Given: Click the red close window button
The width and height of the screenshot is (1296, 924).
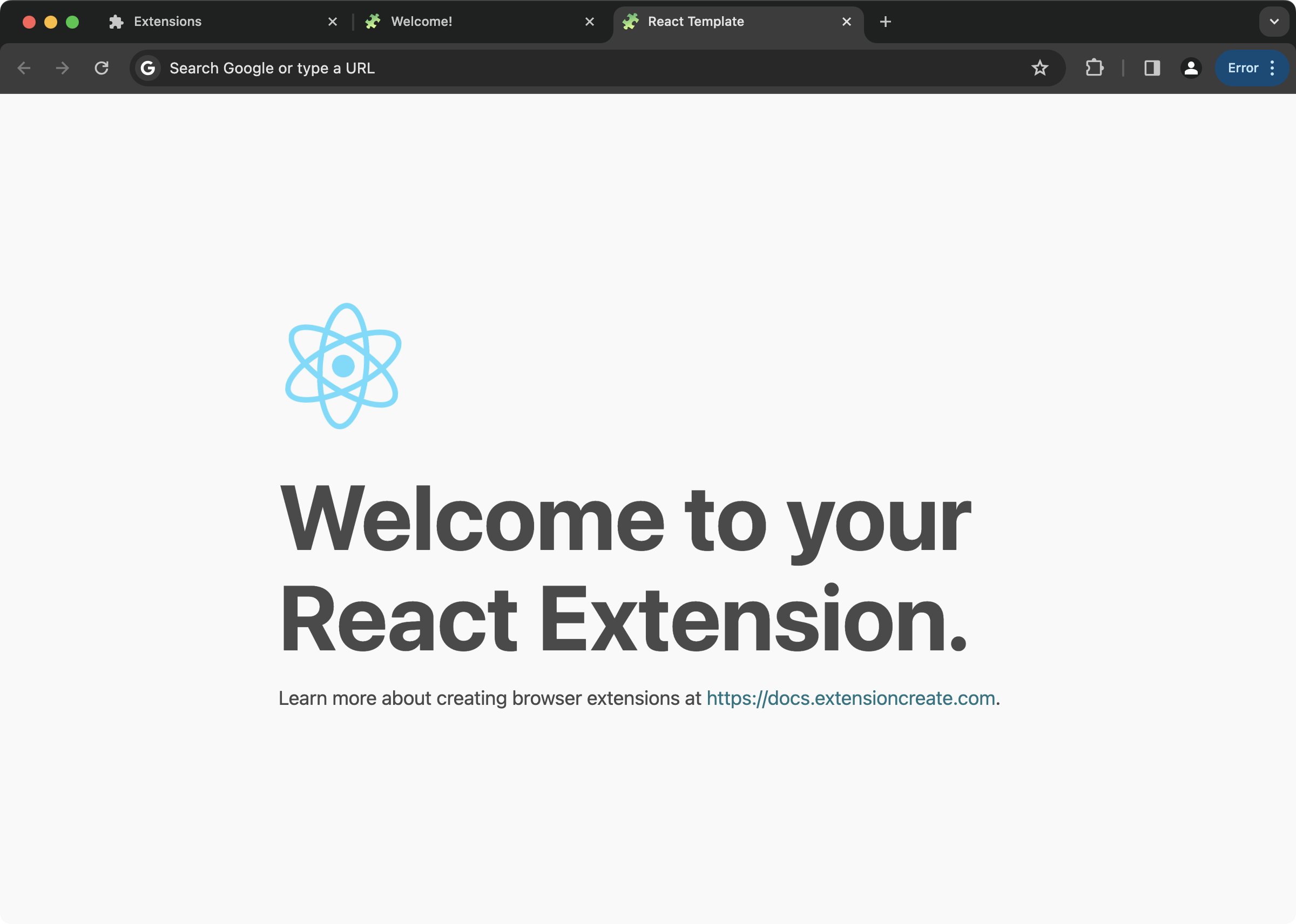Looking at the screenshot, I should click(x=29, y=22).
